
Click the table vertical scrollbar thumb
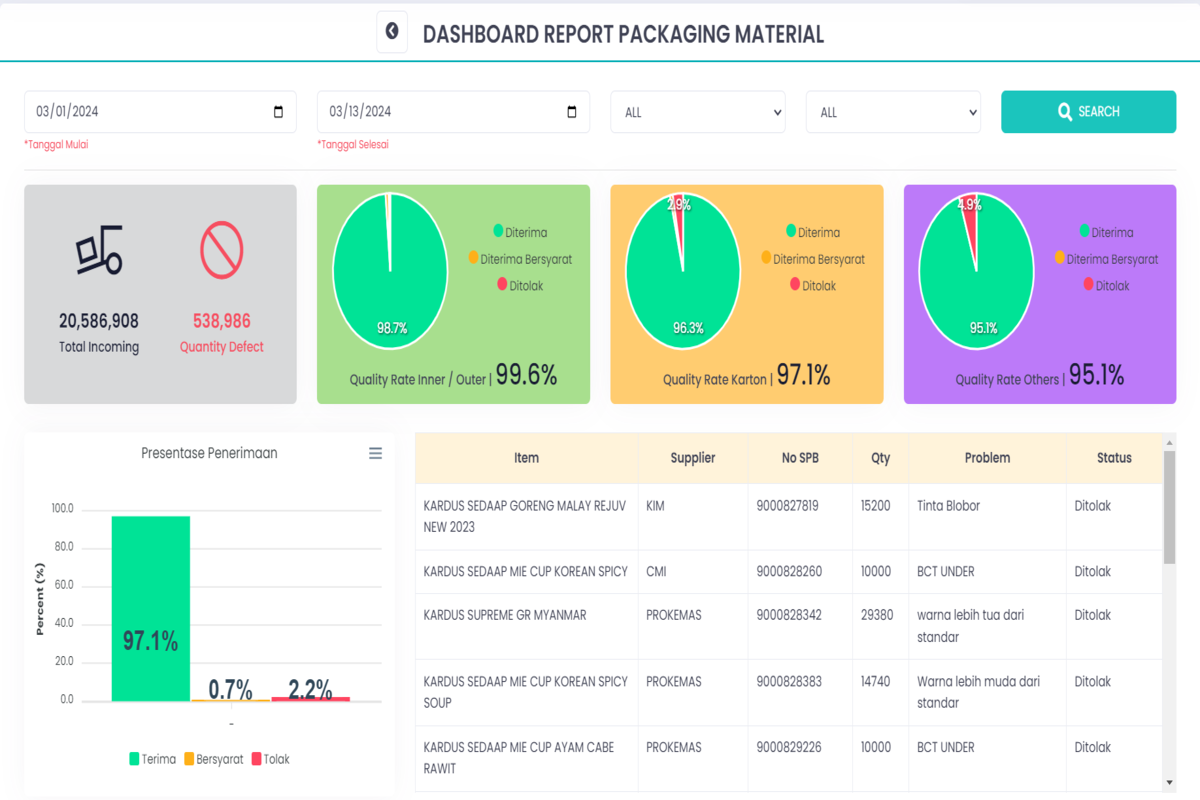pyautogui.click(x=1169, y=507)
